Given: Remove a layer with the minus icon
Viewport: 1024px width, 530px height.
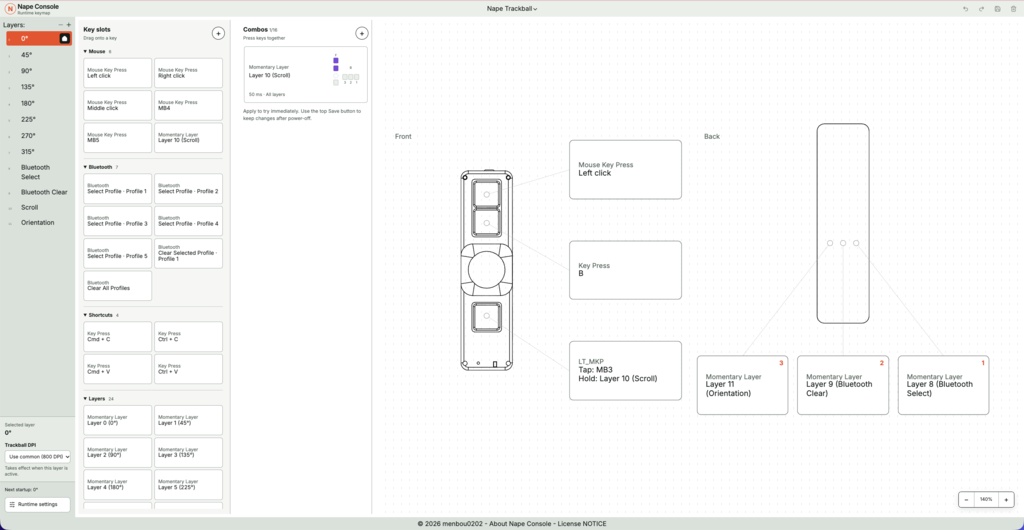Looking at the screenshot, I should [x=61, y=25].
